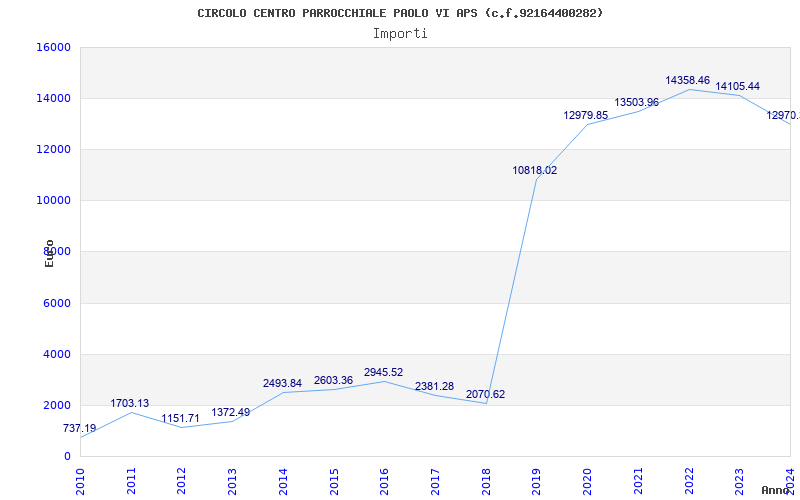
Task: Click the Euro y-axis title
Action: click(x=49, y=253)
